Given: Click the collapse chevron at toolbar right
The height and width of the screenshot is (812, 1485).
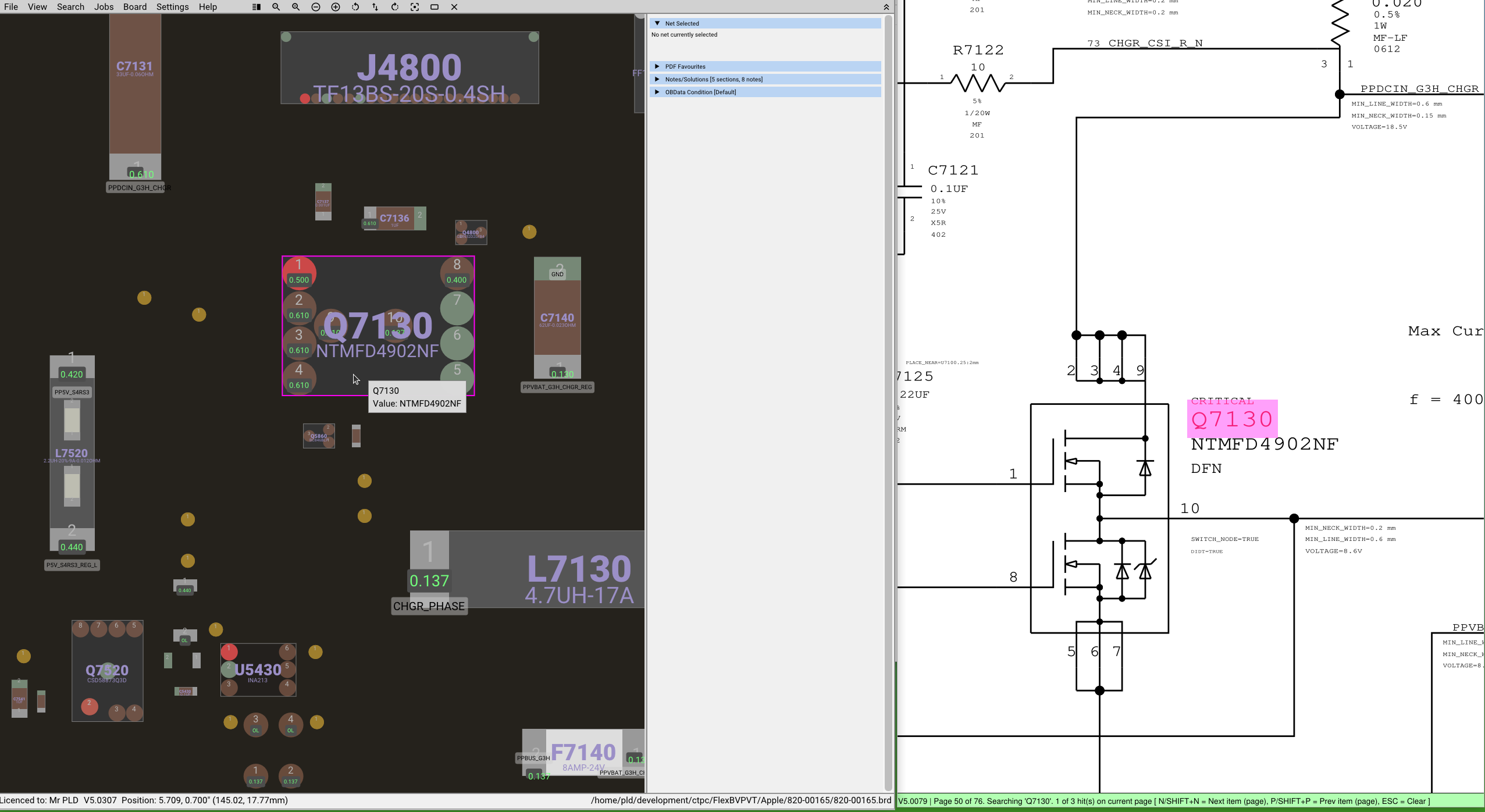Looking at the screenshot, I should point(886,7).
